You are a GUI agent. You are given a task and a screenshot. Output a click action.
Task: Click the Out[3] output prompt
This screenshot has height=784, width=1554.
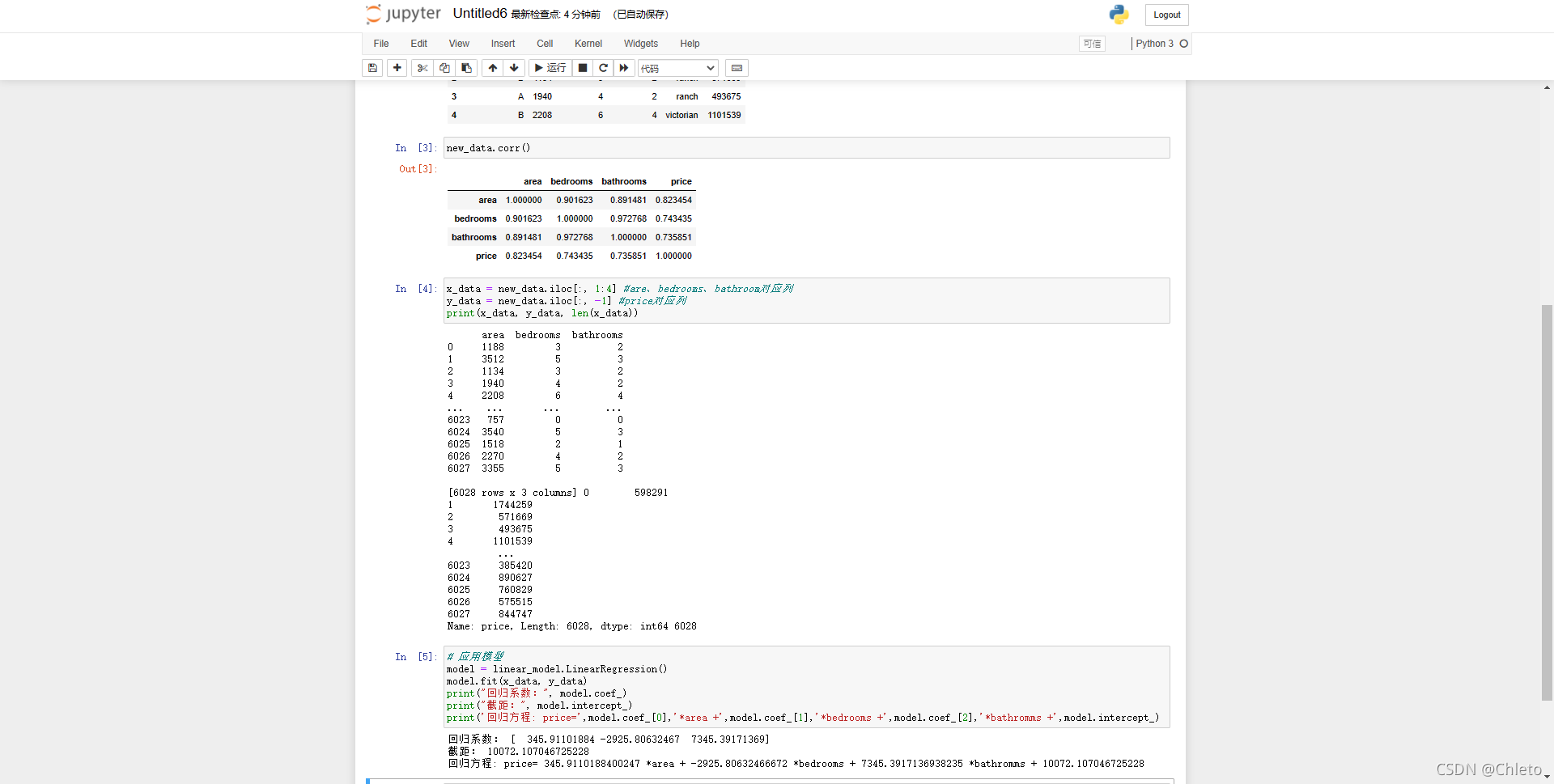click(x=418, y=169)
